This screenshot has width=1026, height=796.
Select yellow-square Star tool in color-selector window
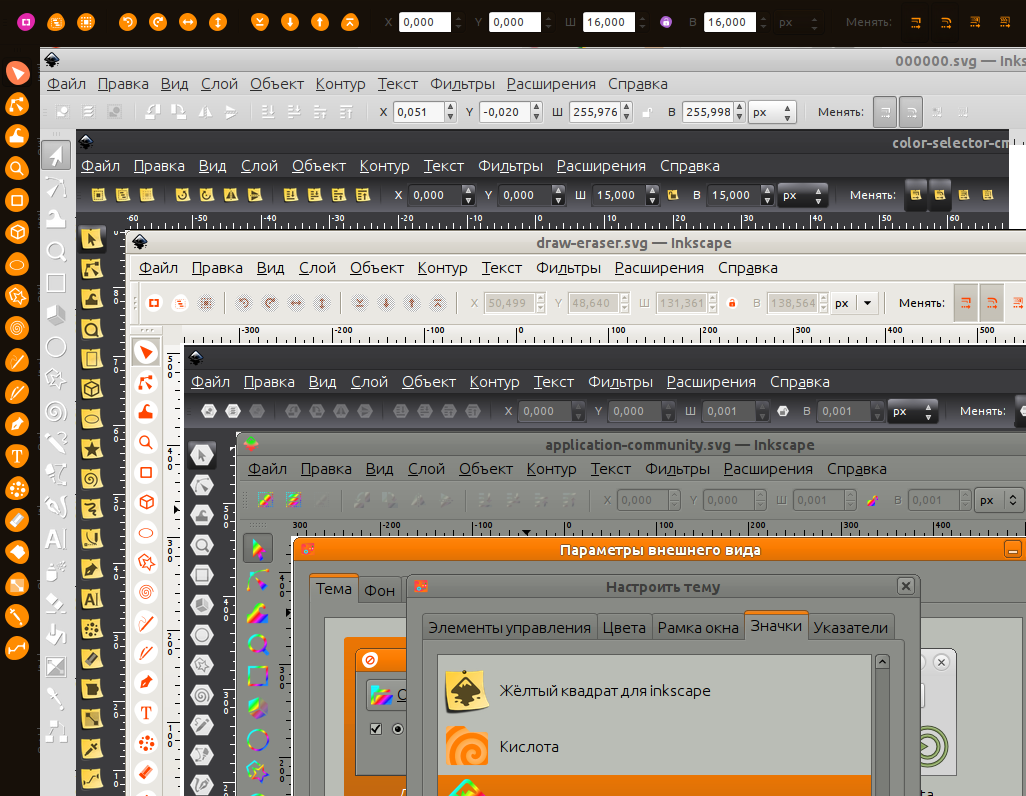pos(92,449)
